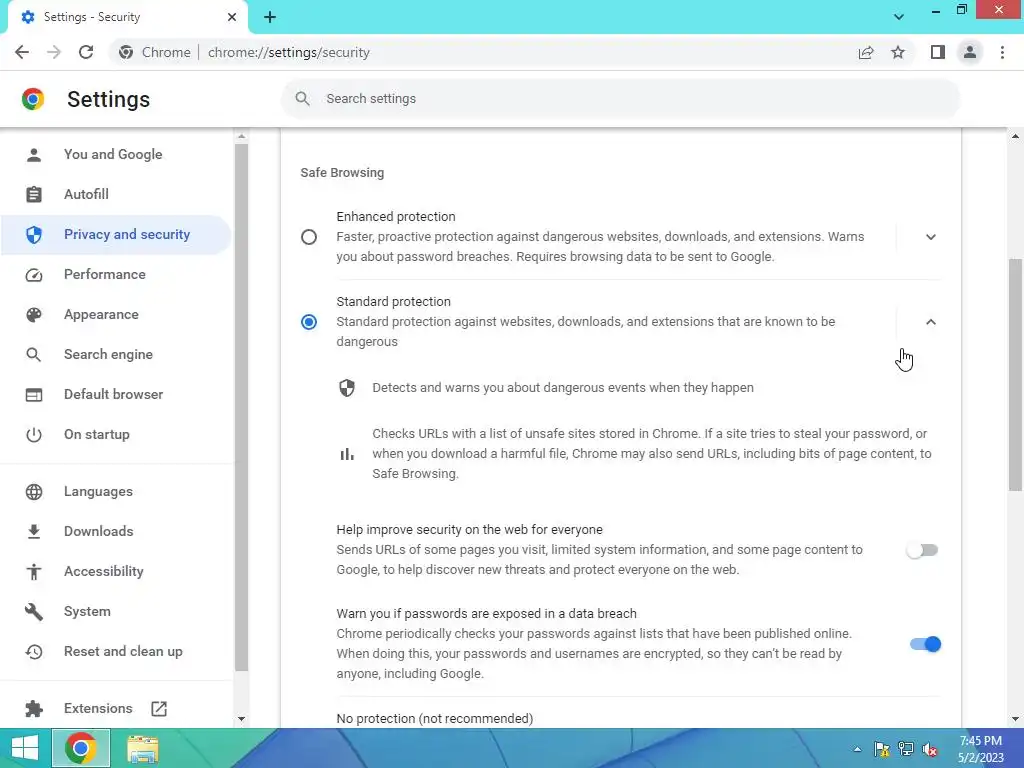Open Chrome's three-dot menu
This screenshot has width=1024, height=768.
click(x=1002, y=52)
